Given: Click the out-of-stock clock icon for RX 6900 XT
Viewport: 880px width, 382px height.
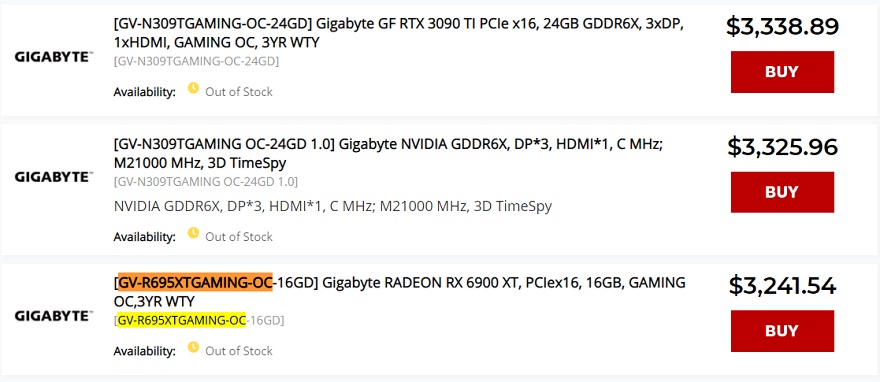Looking at the screenshot, I should (x=193, y=347).
